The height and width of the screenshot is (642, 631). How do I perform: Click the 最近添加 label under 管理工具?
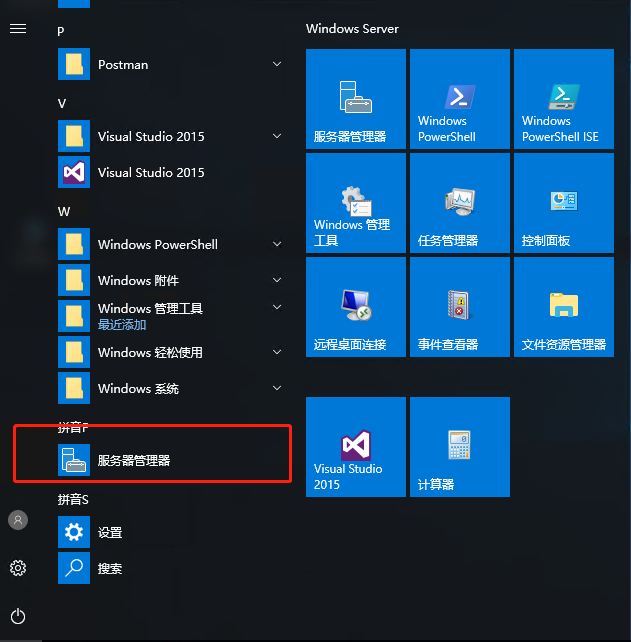[x=122, y=325]
